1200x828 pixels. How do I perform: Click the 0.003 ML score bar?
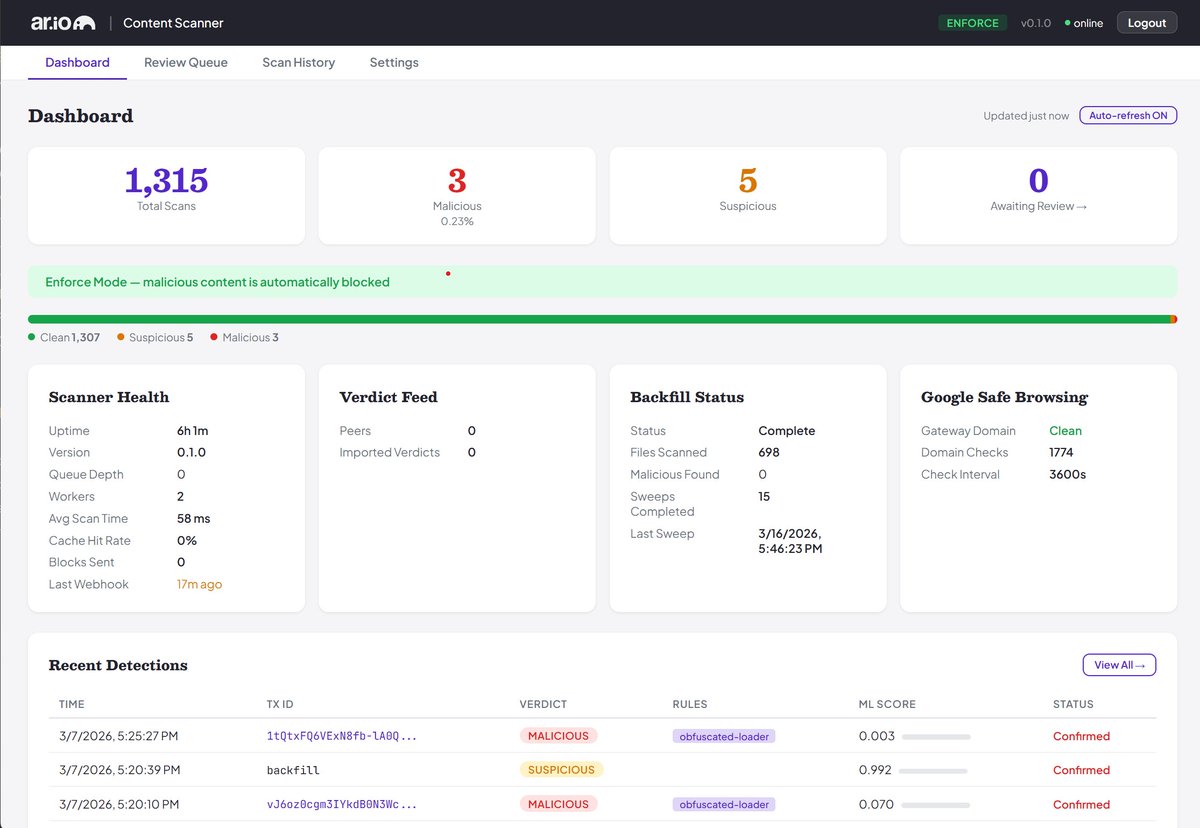point(936,736)
